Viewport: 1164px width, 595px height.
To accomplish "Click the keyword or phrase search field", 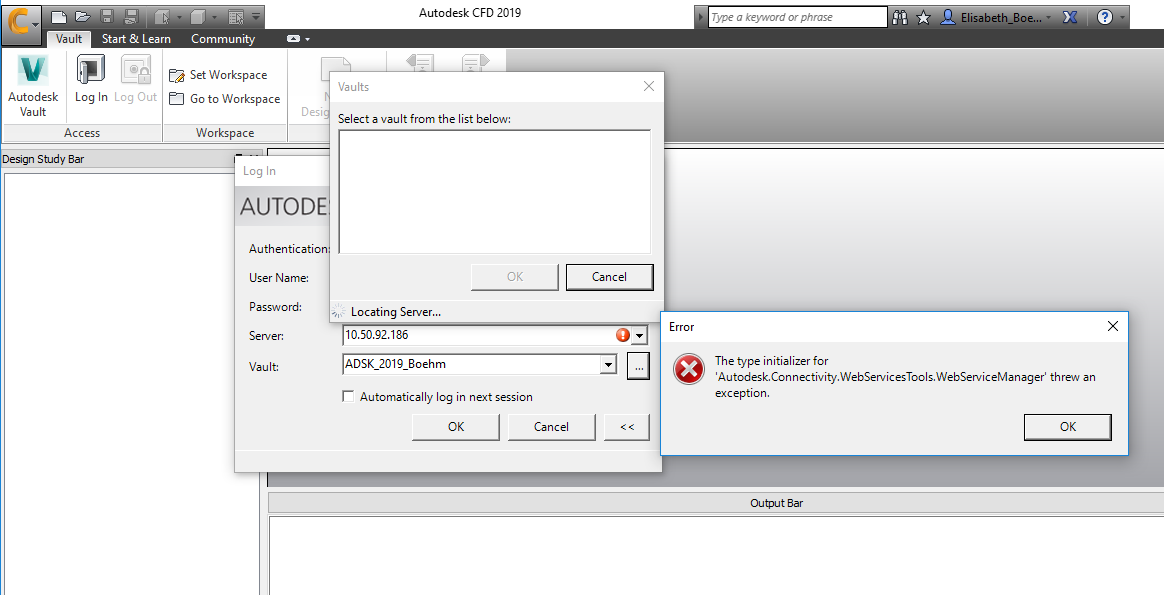I will click(x=797, y=17).
